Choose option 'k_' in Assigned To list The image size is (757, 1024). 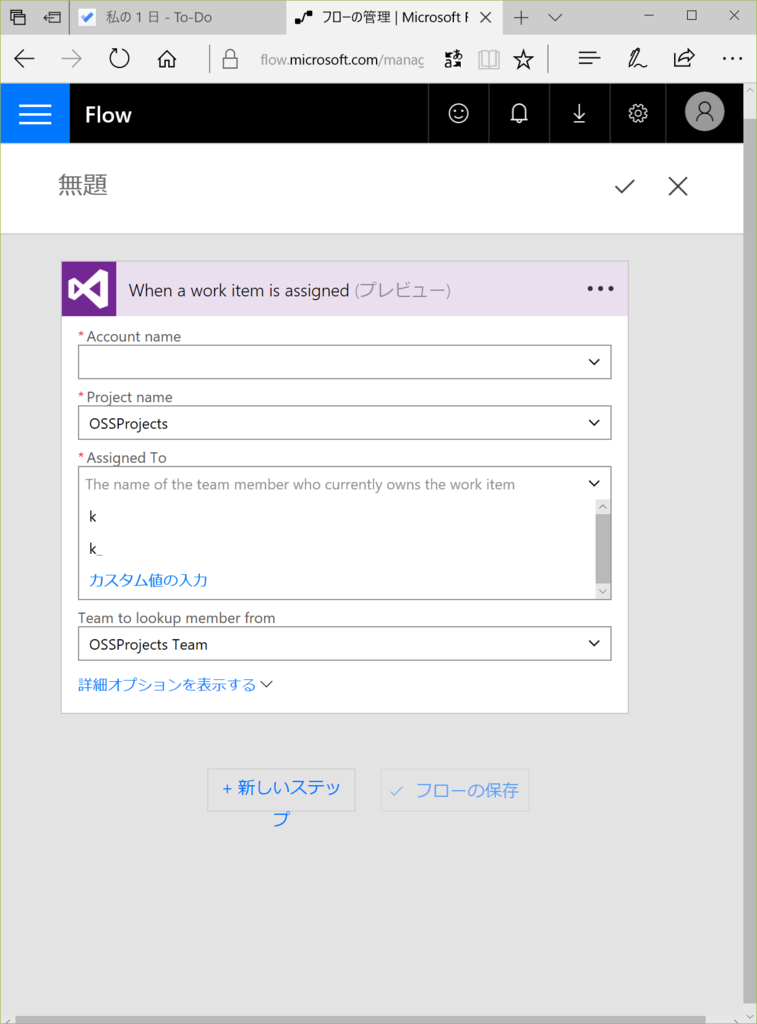click(x=337, y=549)
